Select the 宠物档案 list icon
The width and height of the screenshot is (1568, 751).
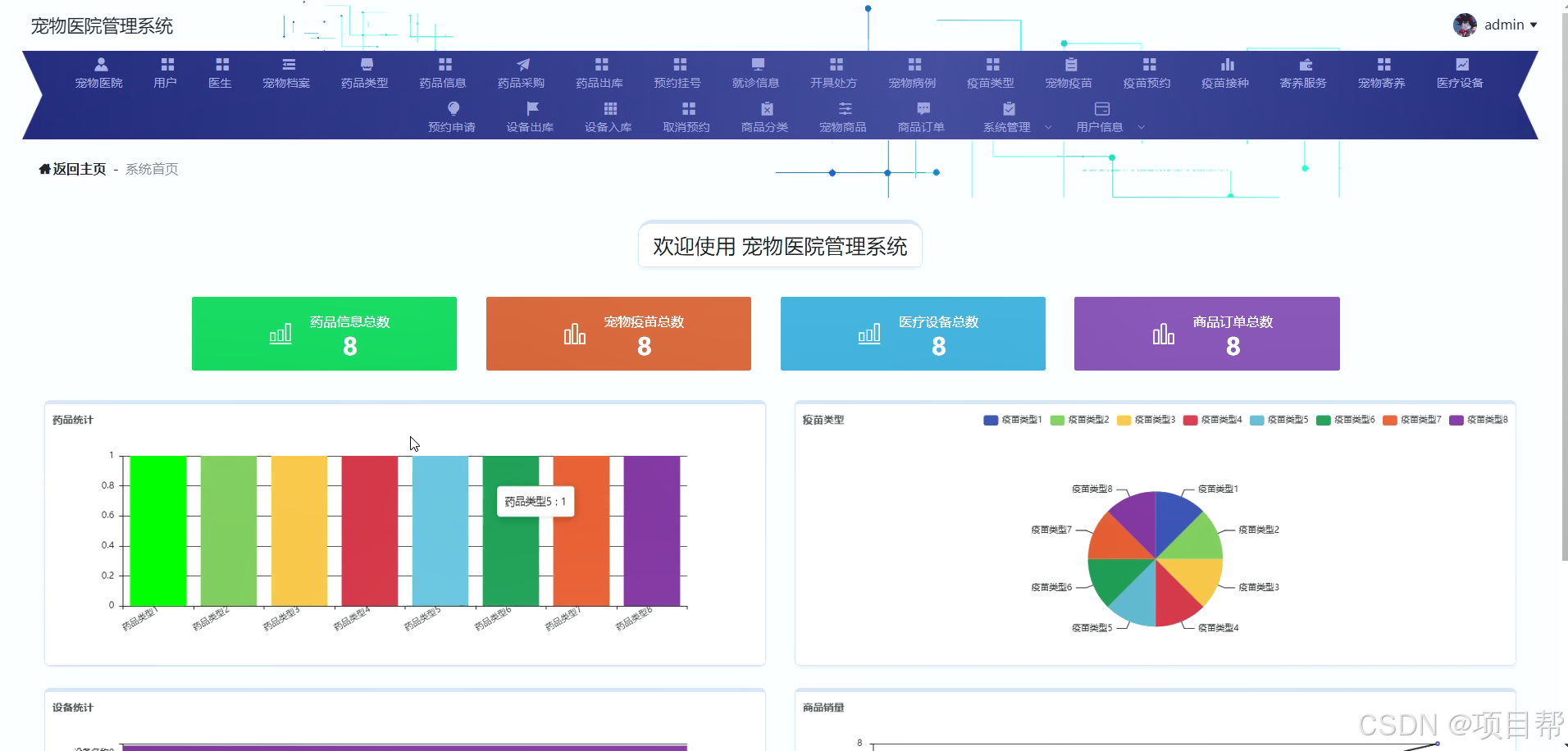[x=289, y=64]
